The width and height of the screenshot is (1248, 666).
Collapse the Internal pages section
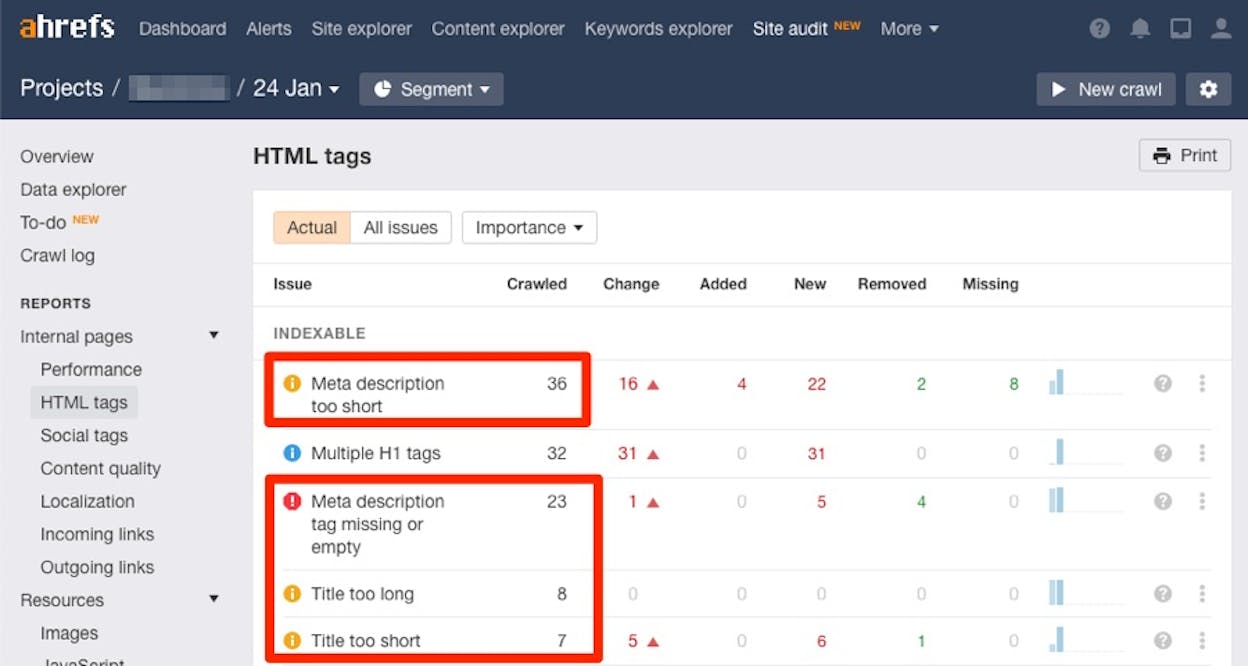[213, 336]
